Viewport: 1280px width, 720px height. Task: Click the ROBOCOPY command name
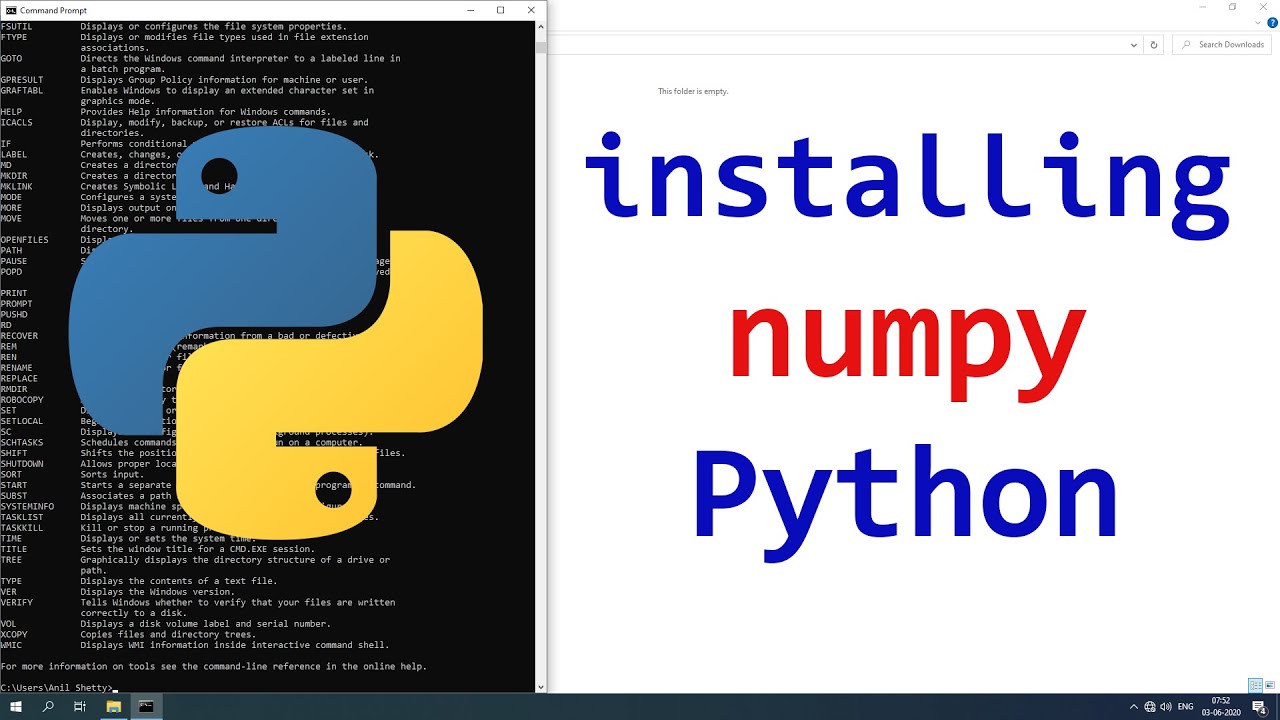point(22,400)
